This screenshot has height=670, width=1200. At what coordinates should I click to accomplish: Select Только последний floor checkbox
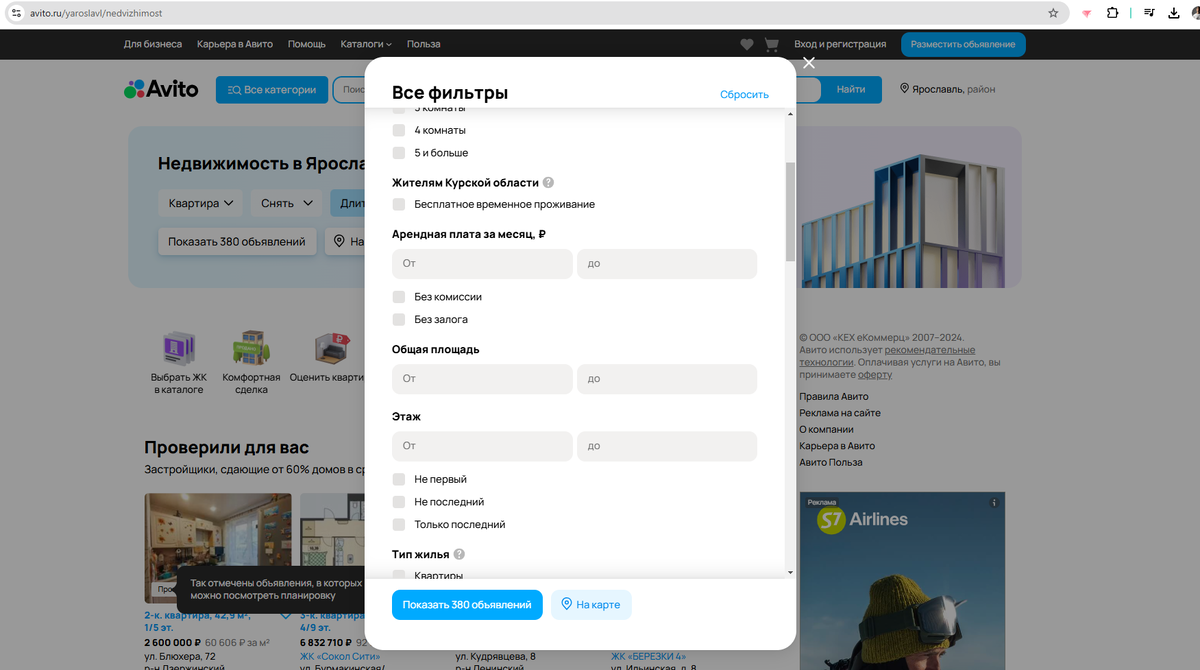[x=399, y=524]
